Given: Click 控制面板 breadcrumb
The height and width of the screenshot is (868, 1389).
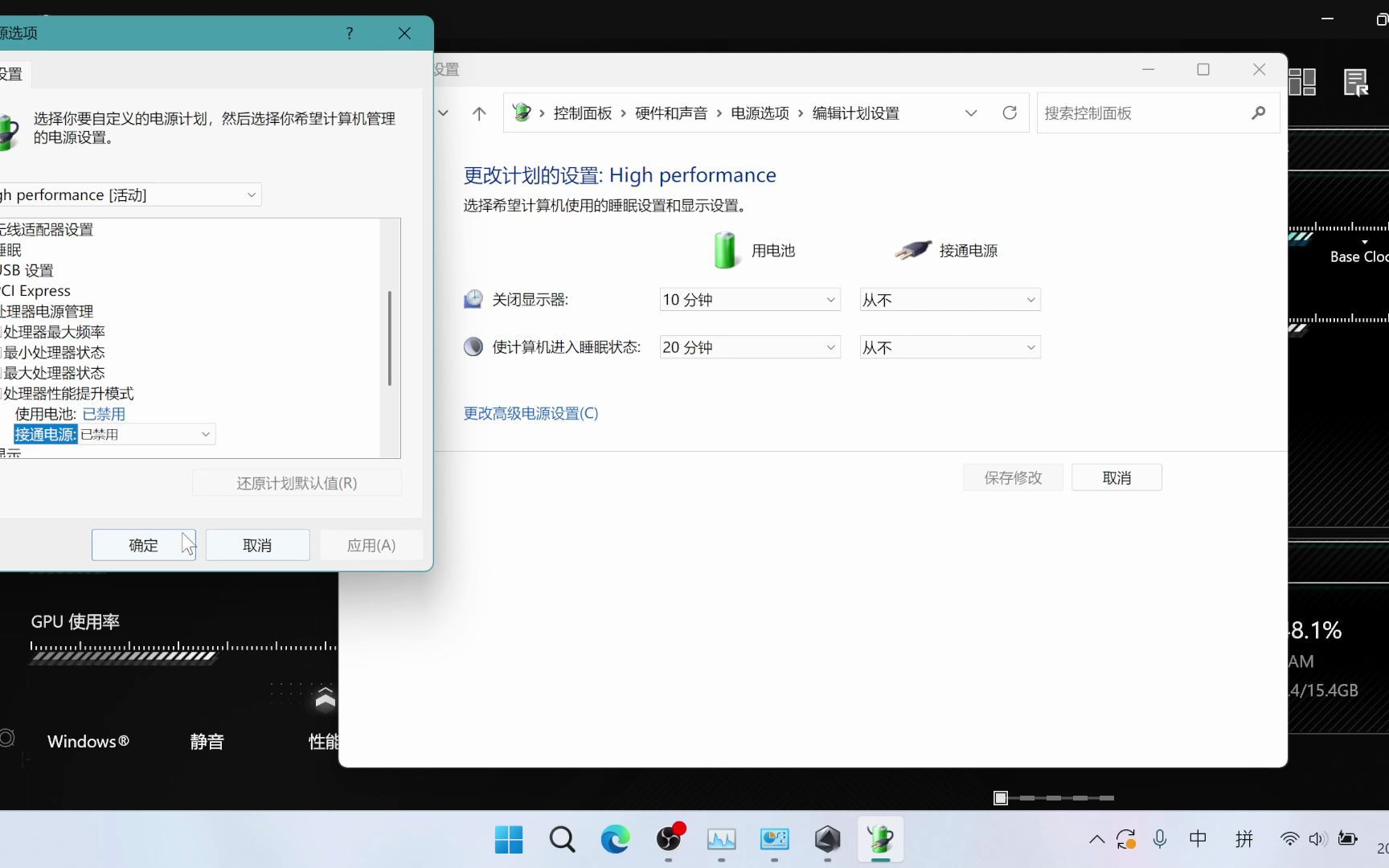Looking at the screenshot, I should 583,113.
